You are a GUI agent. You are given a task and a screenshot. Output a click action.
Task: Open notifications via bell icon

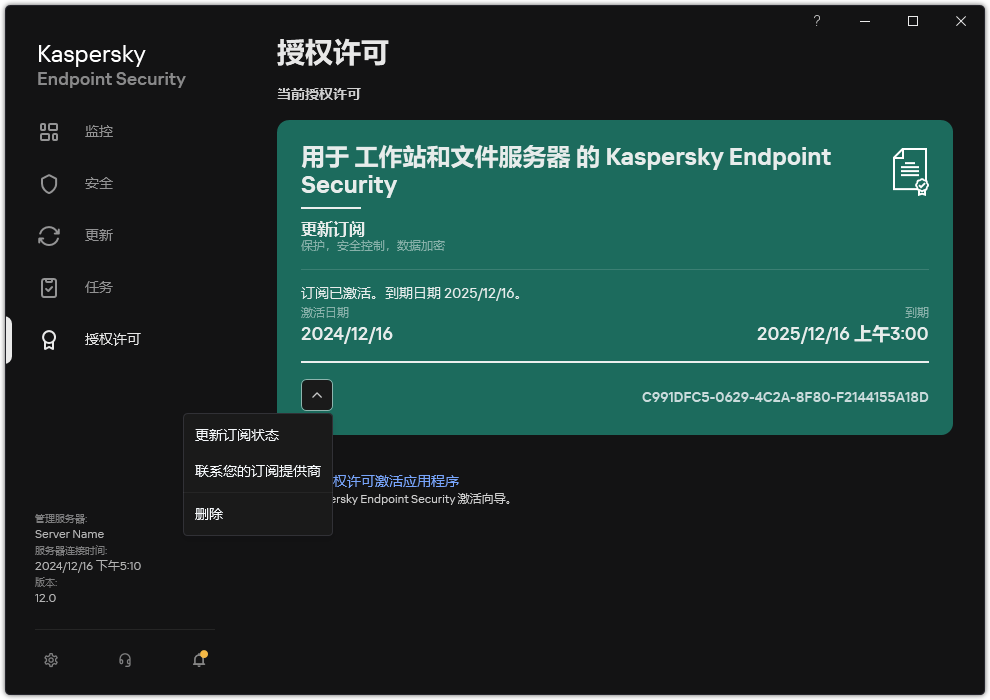coord(198,660)
